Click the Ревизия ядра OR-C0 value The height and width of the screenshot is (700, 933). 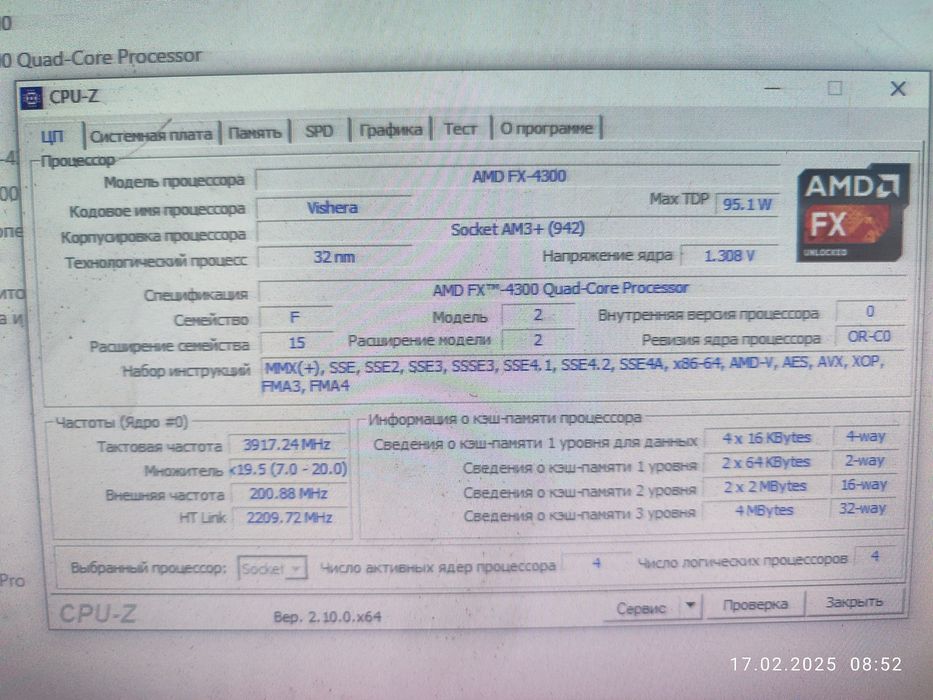[869, 337]
